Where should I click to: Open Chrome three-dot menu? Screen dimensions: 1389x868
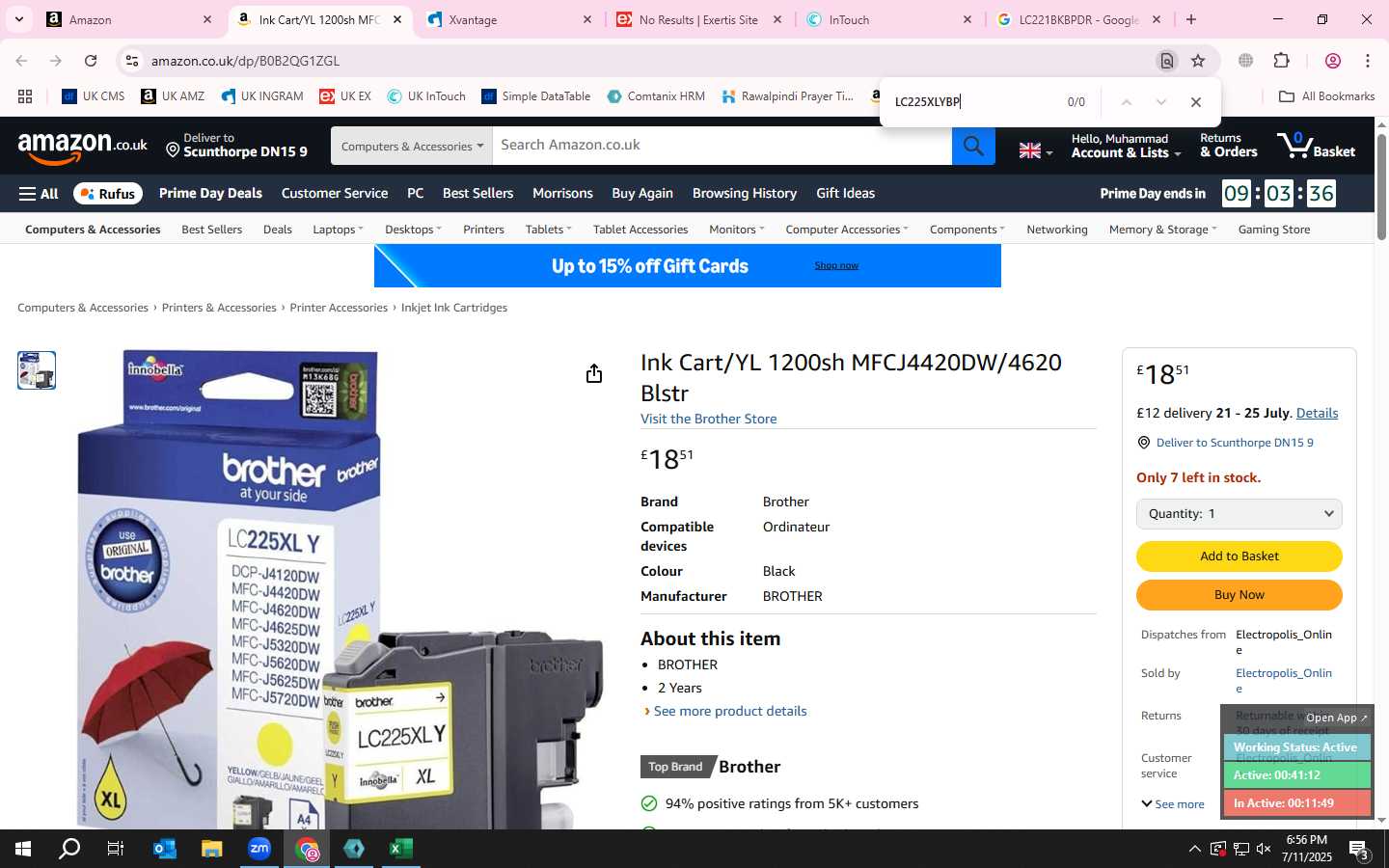pos(1368,61)
